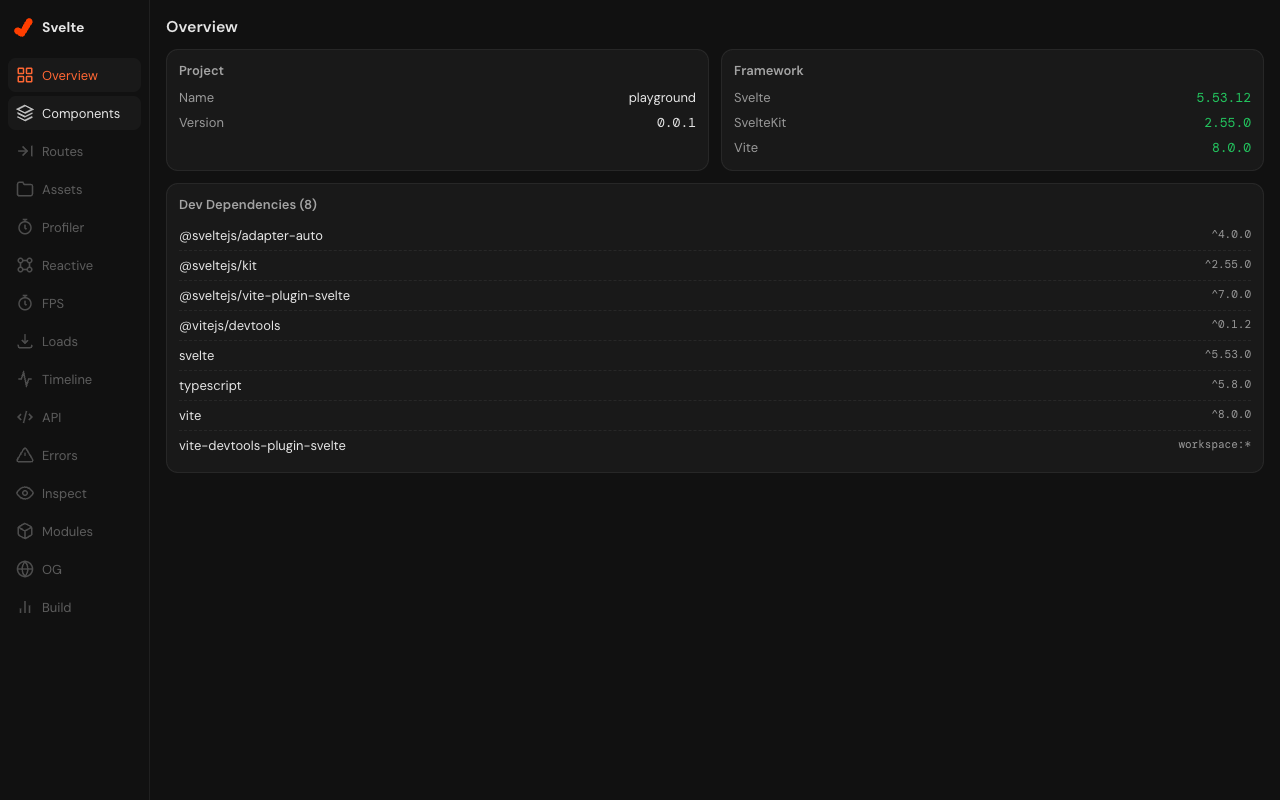Select the @sveltejs/adapter-auto dependency
The height and width of the screenshot is (800, 1280).
pos(251,236)
